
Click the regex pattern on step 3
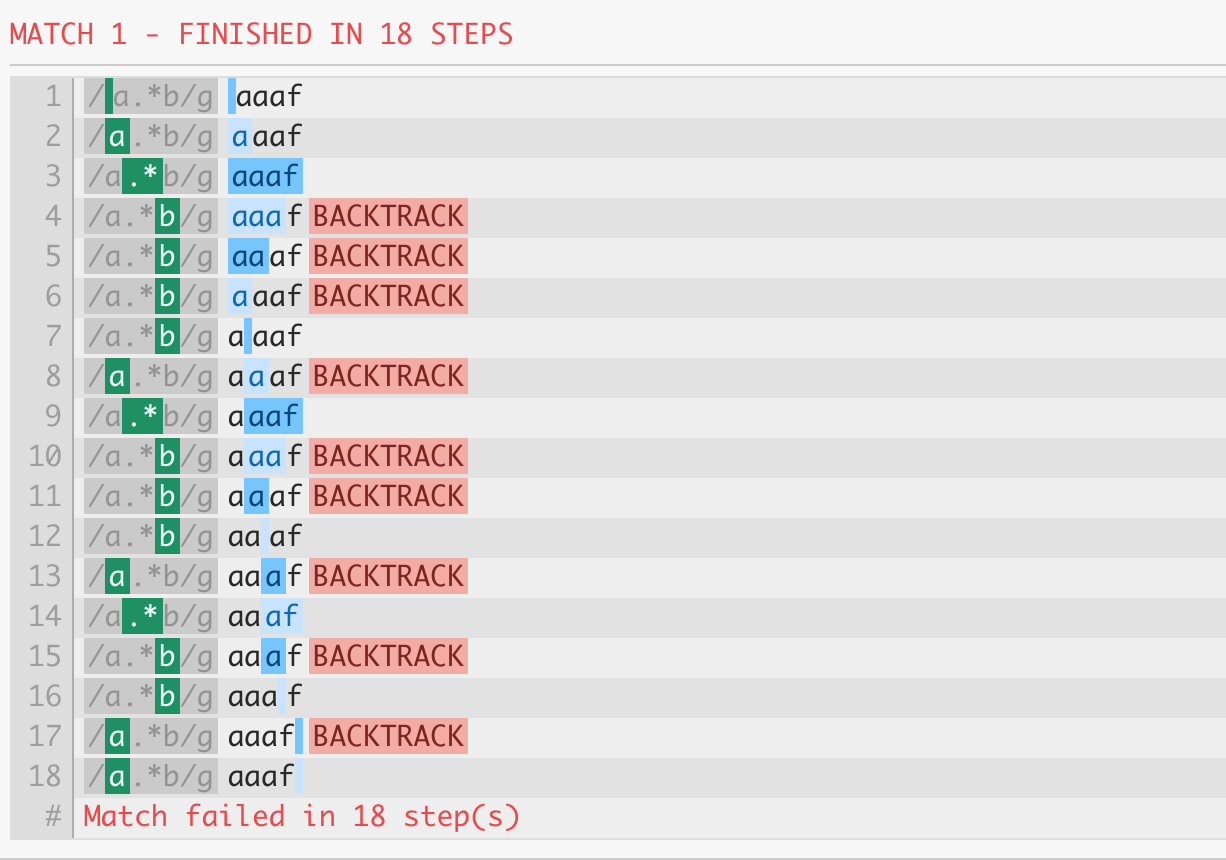(x=150, y=177)
